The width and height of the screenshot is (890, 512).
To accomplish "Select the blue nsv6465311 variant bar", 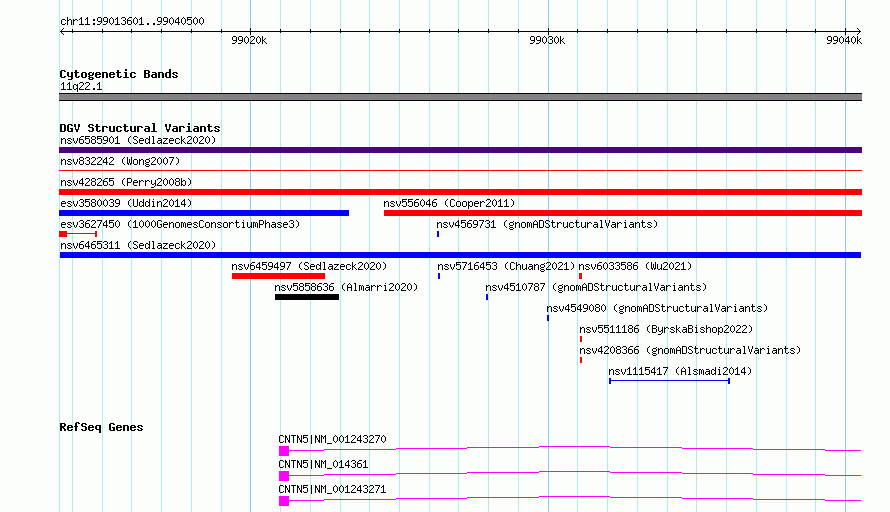I will (460, 255).
